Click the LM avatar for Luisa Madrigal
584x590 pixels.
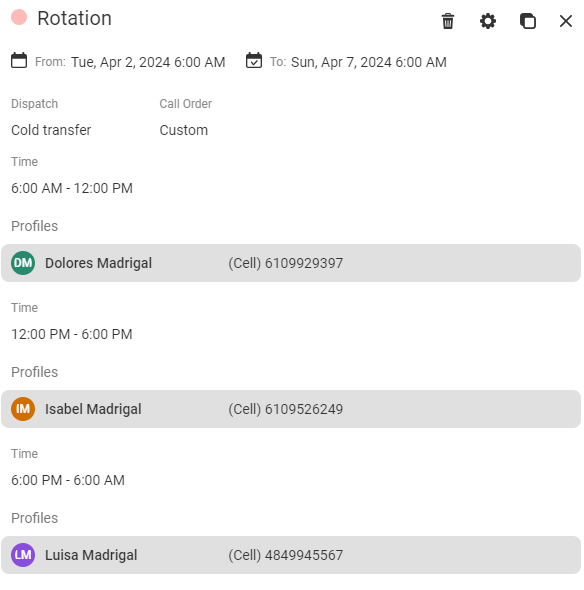tap(23, 555)
